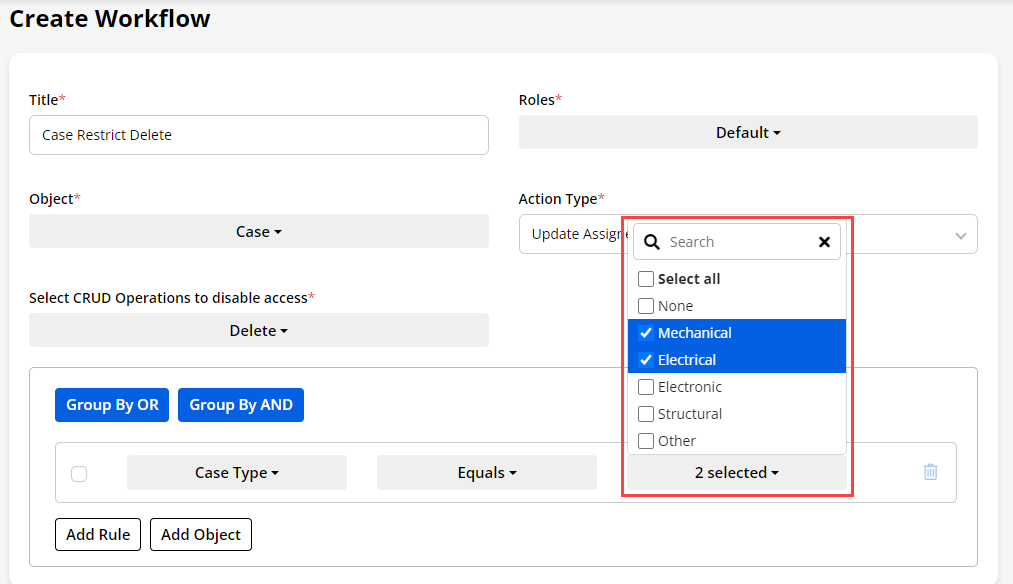Open the Delete CRUD operations dropdown
The height and width of the screenshot is (584, 1013).
coord(258,331)
